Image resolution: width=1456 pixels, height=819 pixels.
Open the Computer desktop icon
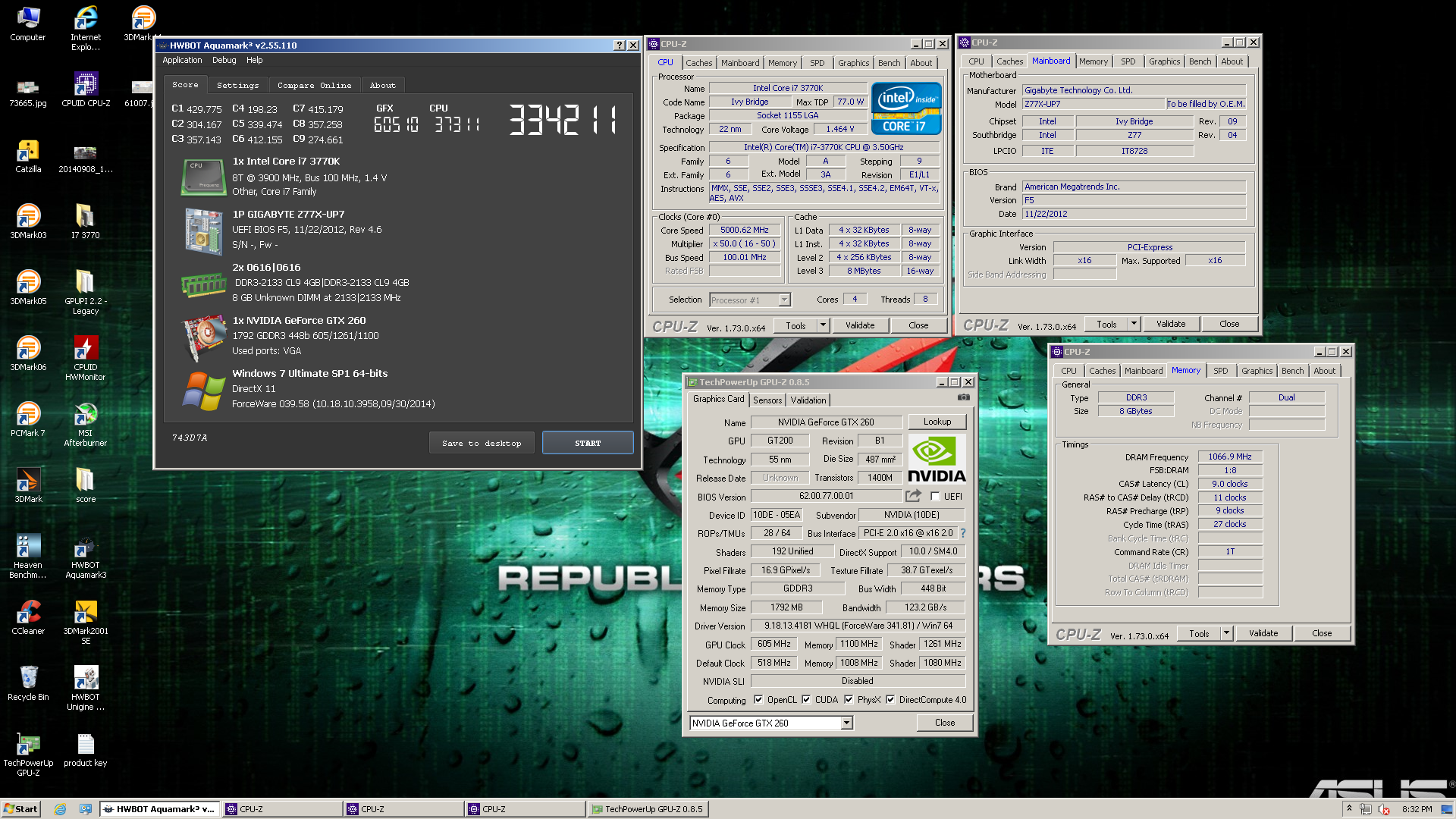coord(28,24)
